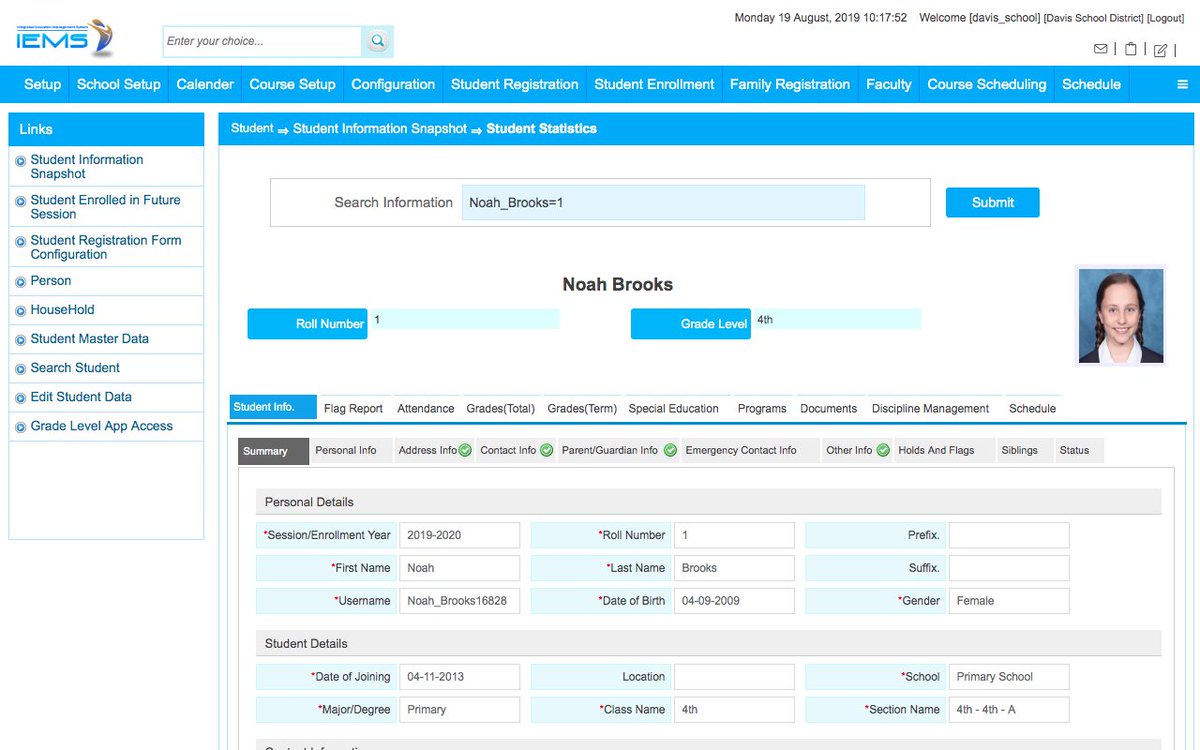Click Noah Brooks student photo thumbnail
Screen dimensions: 1200x750
point(1120,315)
